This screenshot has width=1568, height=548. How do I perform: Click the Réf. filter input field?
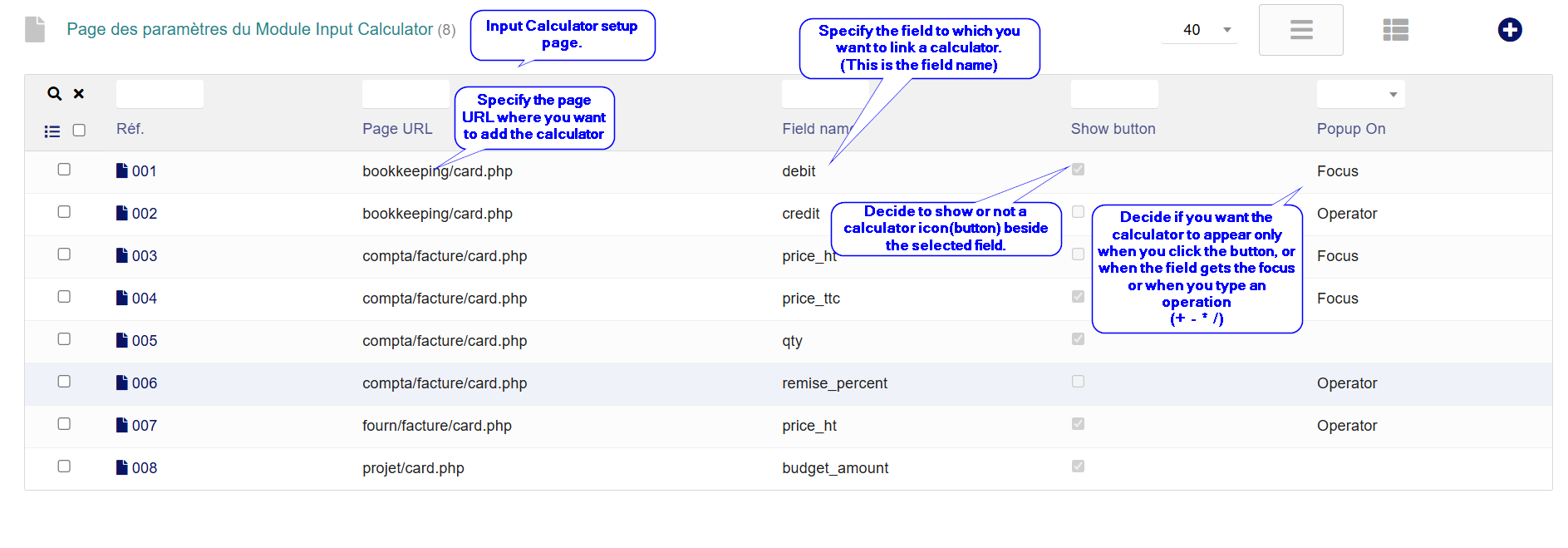160,94
